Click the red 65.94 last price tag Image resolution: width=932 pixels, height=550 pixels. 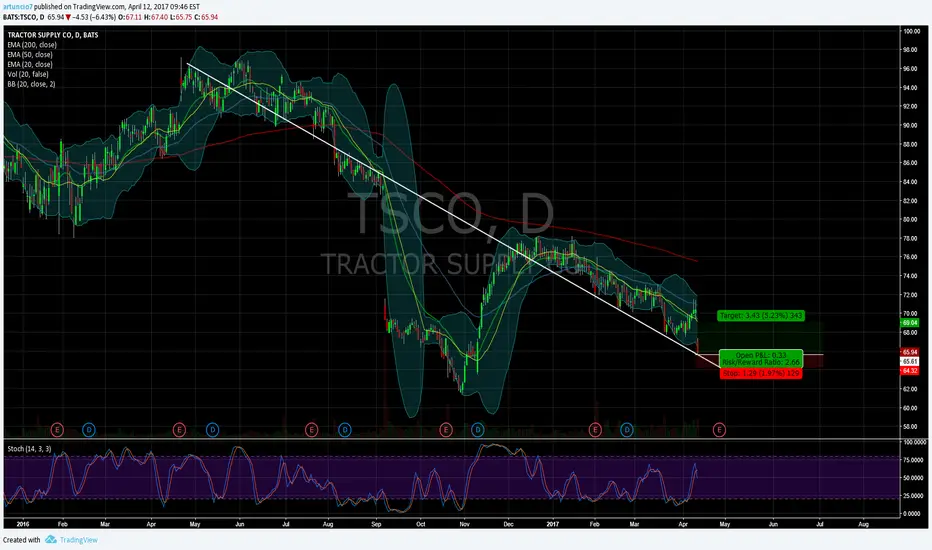910,353
